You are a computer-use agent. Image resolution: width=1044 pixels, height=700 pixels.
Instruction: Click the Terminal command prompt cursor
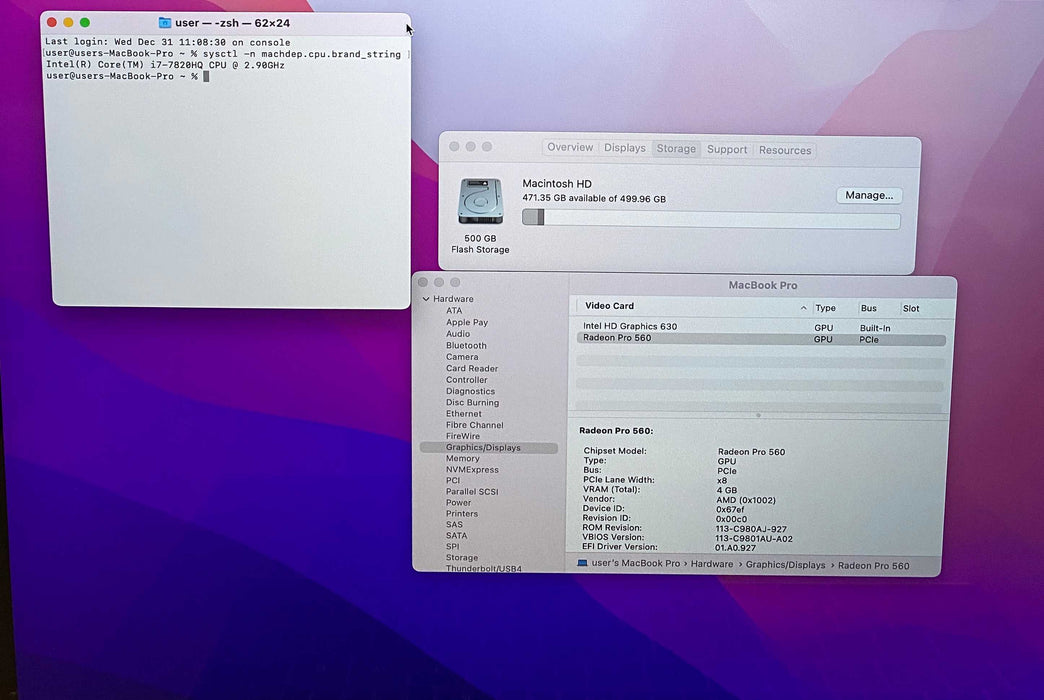coord(206,77)
